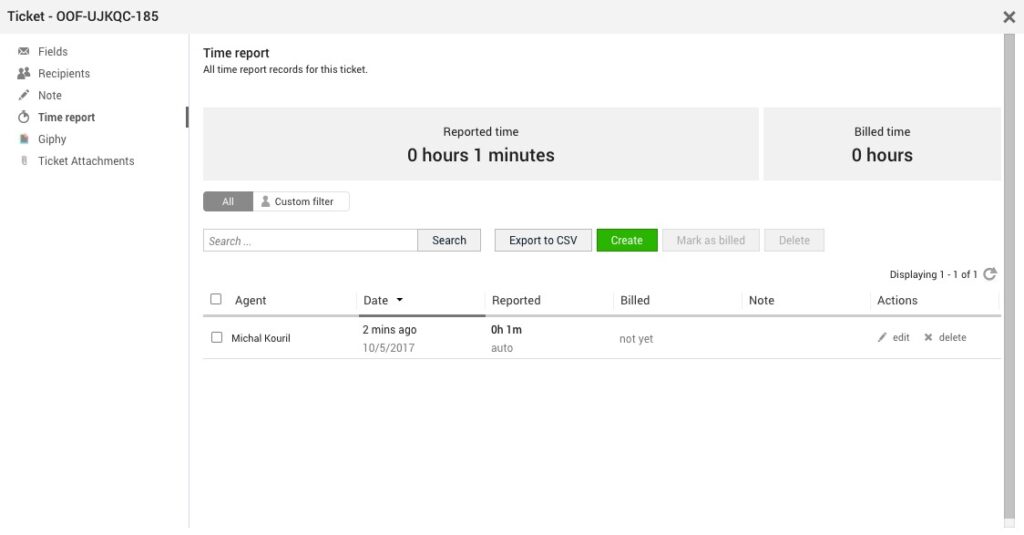Click the stopwatch icon for Time report
Viewport: 1024px width, 535px height.
(24, 117)
